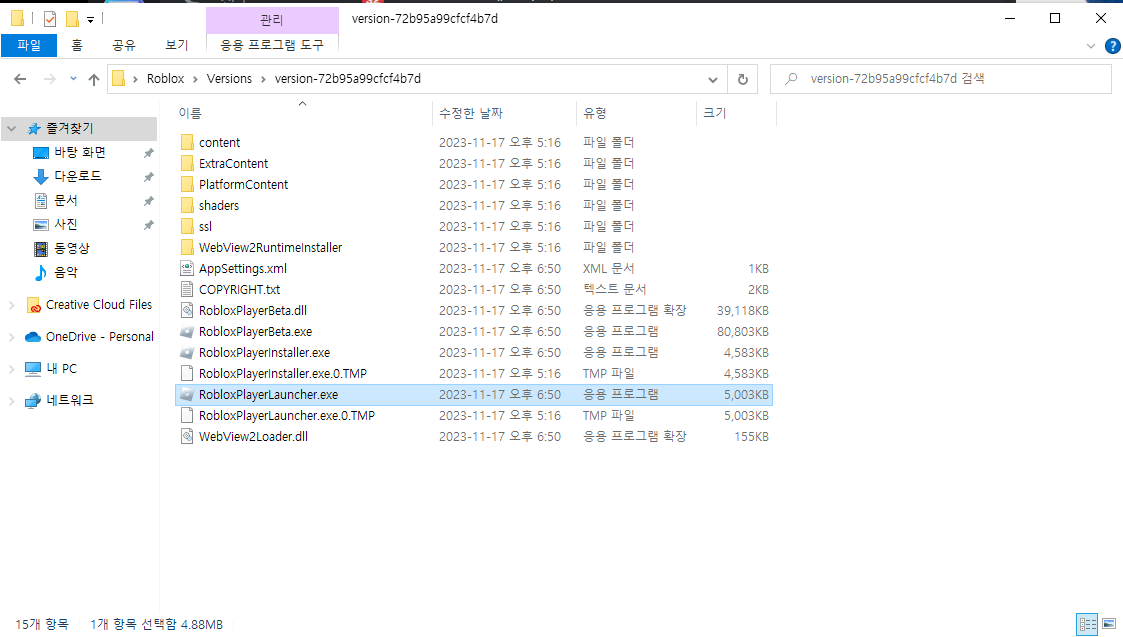Select the file name AppSettings.xml
Image resolution: width=1123 pixels, height=637 pixels.
(x=243, y=269)
